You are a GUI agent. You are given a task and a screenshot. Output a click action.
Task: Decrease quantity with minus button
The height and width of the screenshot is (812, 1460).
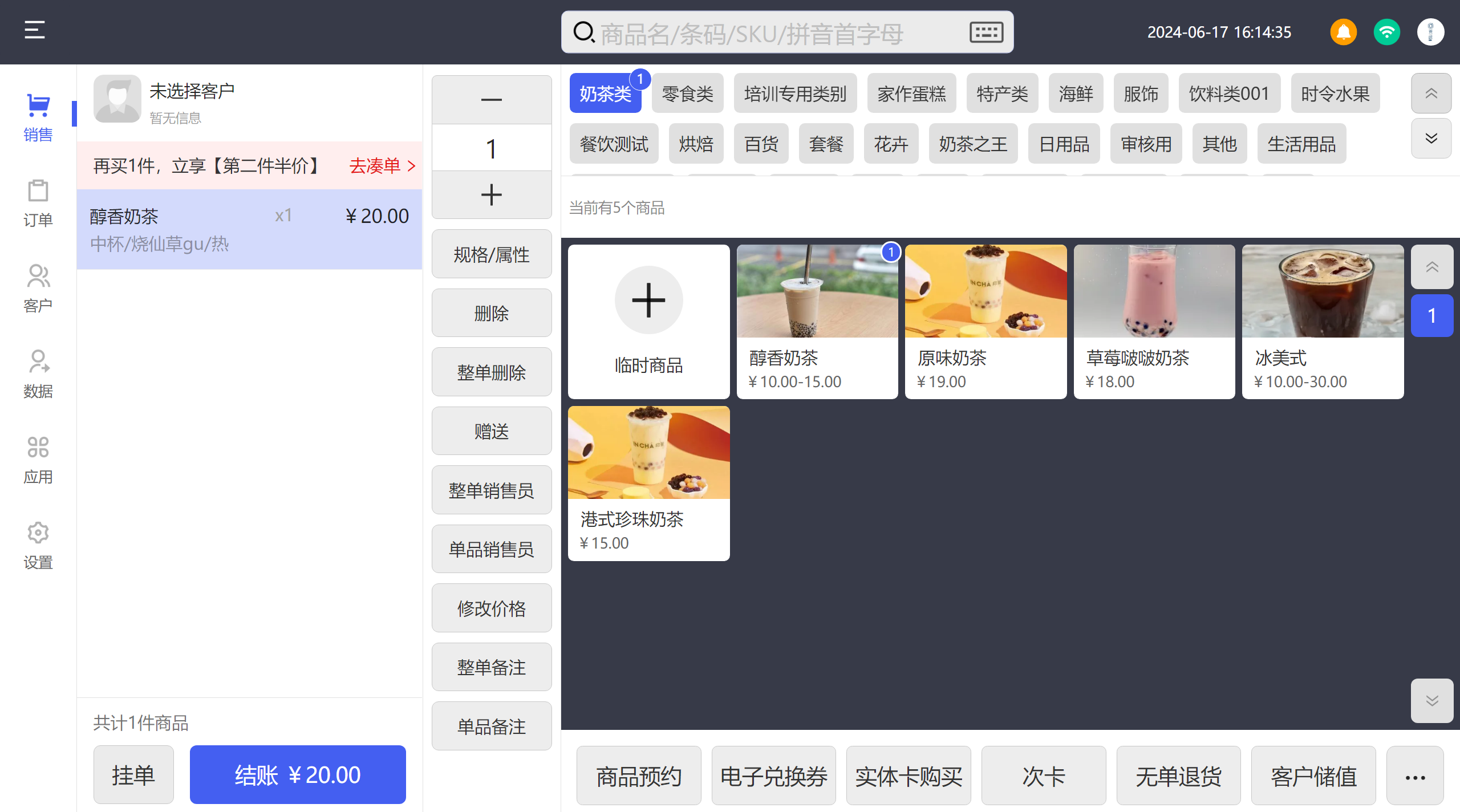click(x=492, y=100)
